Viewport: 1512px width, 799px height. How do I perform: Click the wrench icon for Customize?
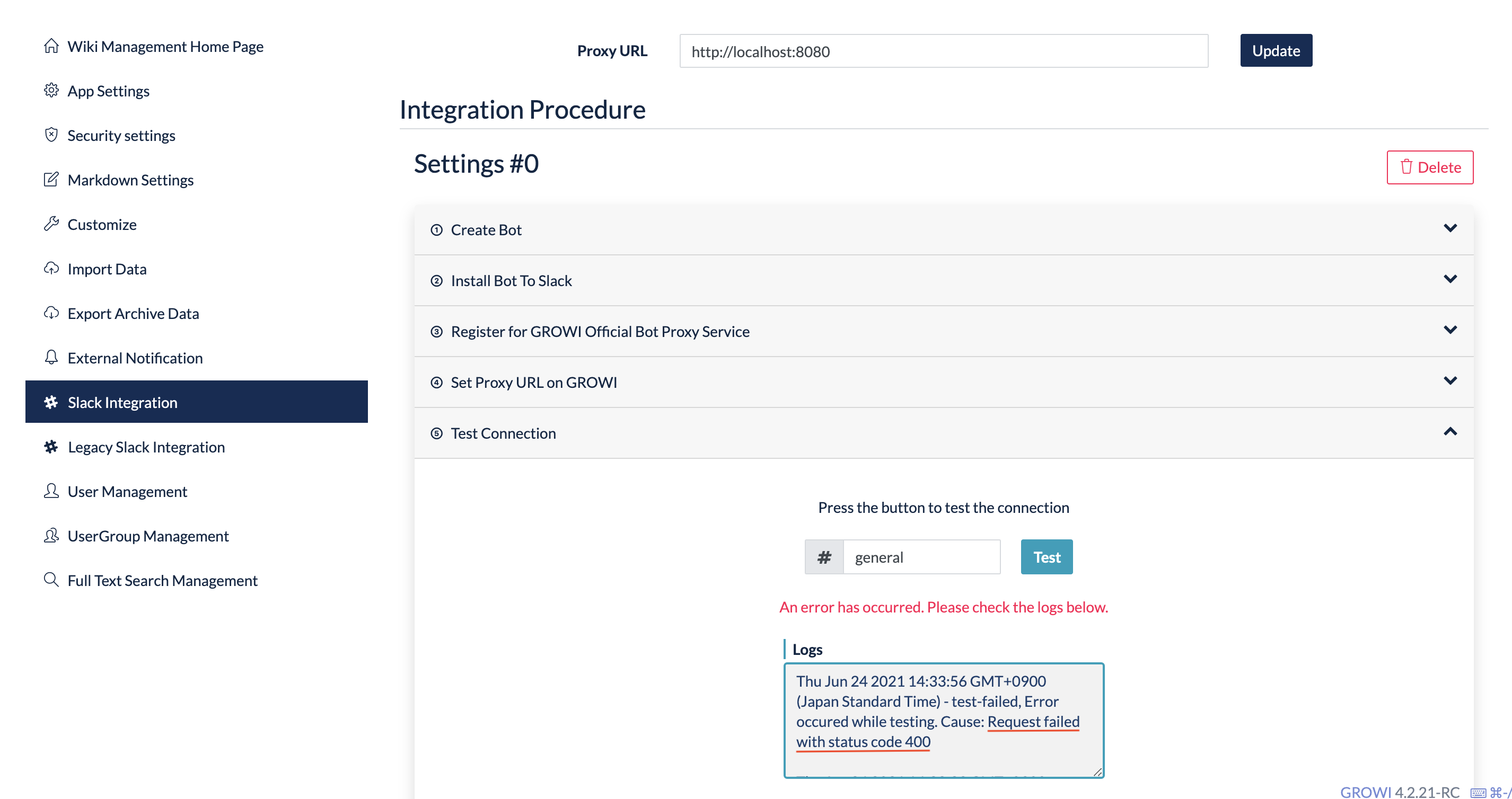click(x=51, y=224)
